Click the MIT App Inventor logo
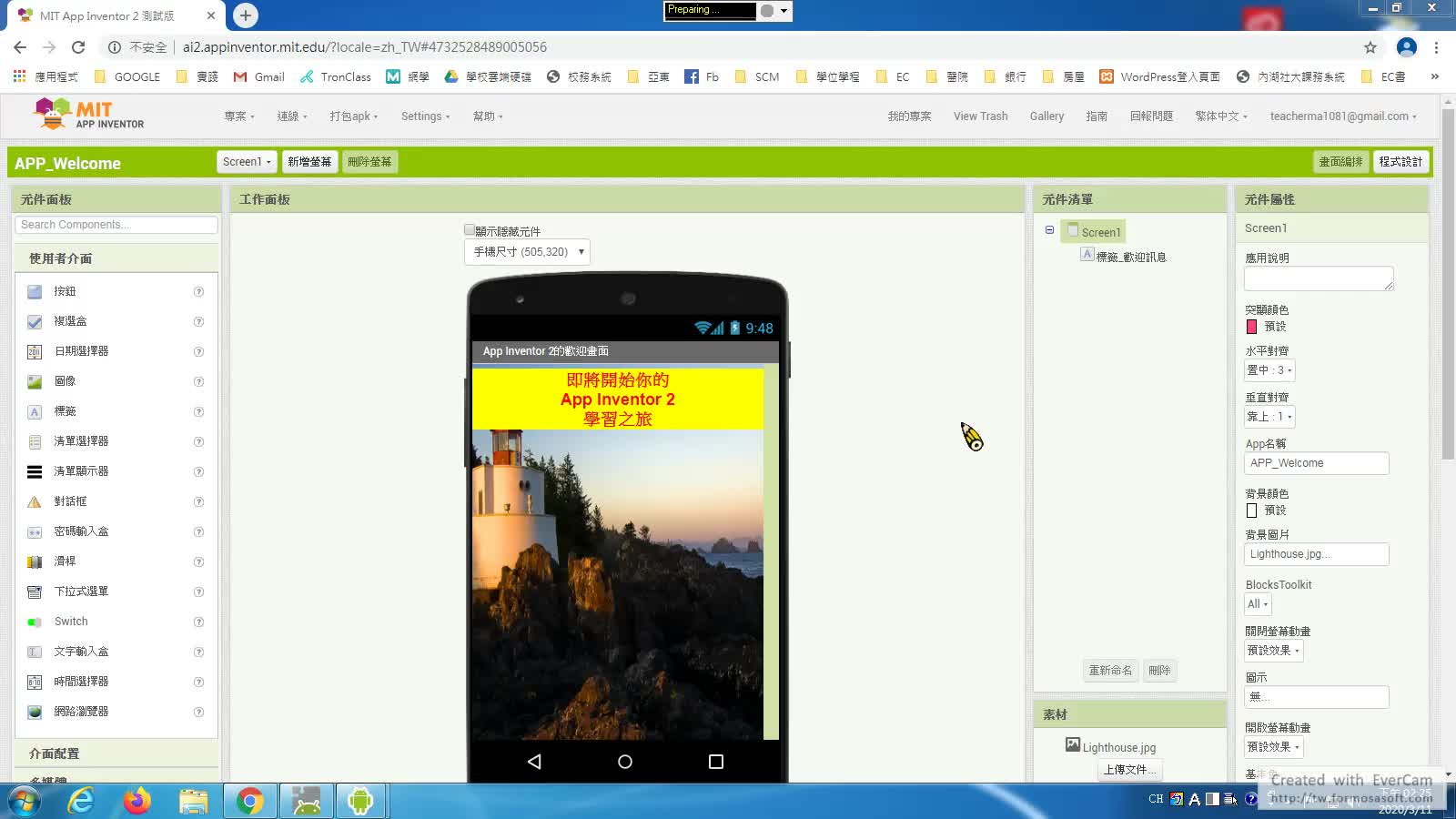This screenshot has width=1456, height=819. (x=89, y=115)
